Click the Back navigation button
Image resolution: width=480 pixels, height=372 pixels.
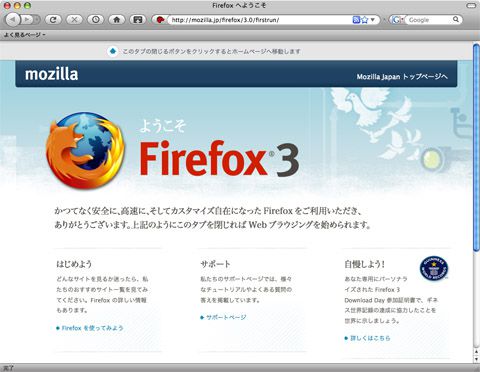pos(13,20)
